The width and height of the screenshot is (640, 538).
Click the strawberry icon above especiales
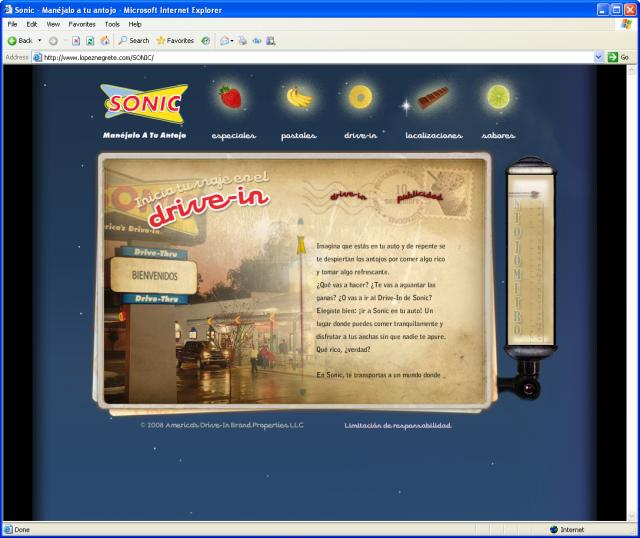click(231, 97)
